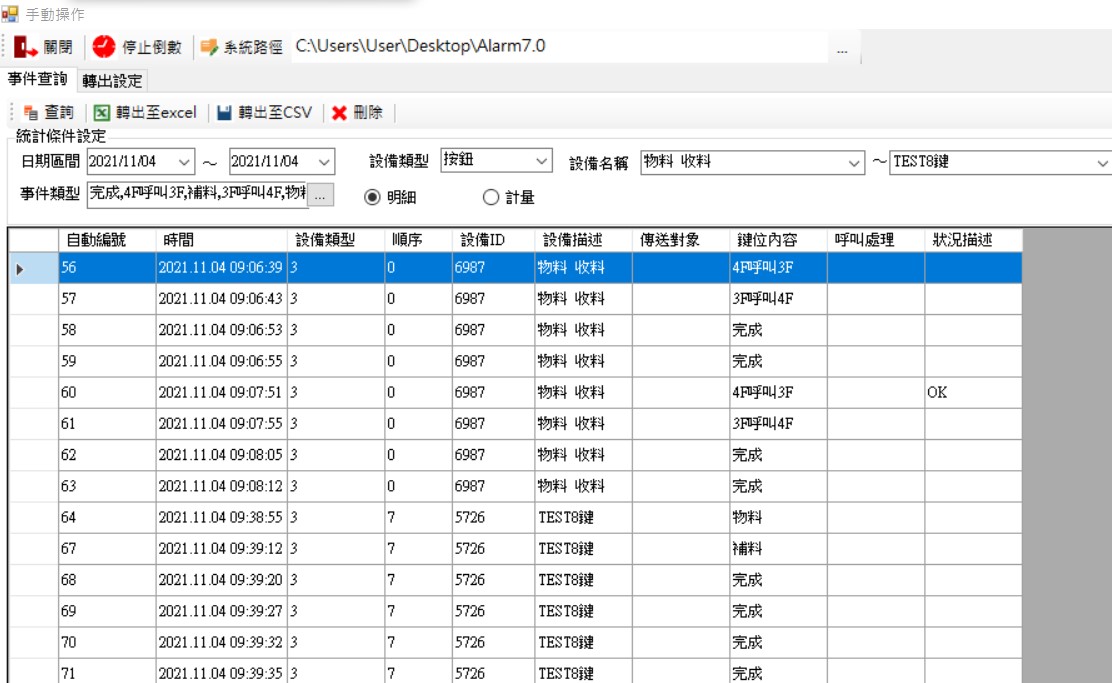This screenshot has width=1112, height=683.
Task: Click the 關閉 exit door icon
Action: [26, 47]
